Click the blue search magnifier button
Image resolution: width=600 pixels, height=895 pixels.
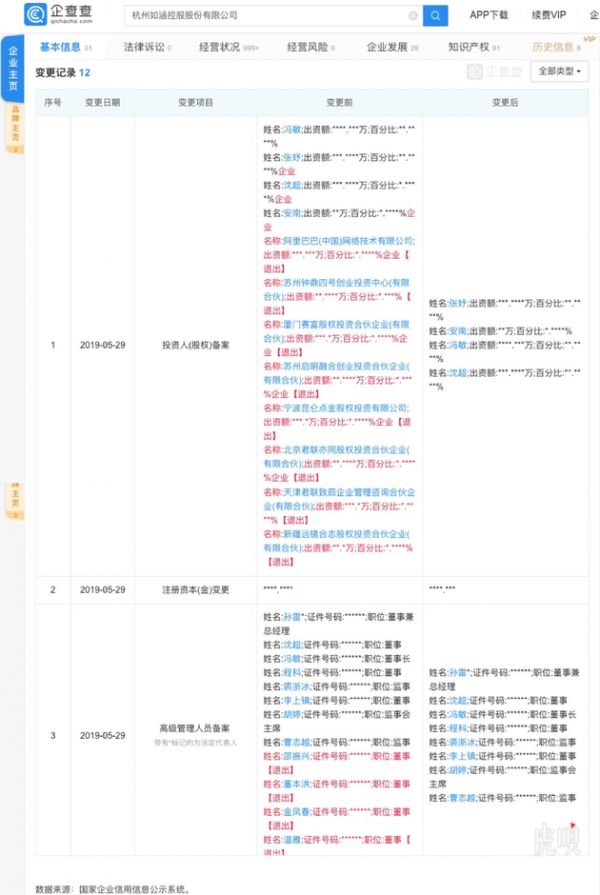(435, 16)
